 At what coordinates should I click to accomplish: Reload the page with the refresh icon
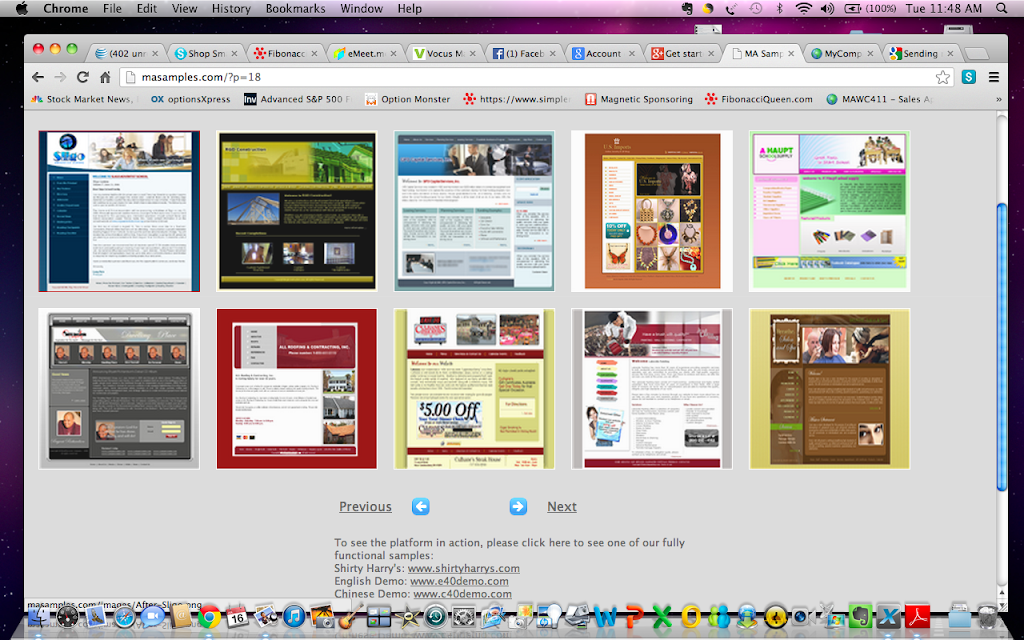[82, 77]
